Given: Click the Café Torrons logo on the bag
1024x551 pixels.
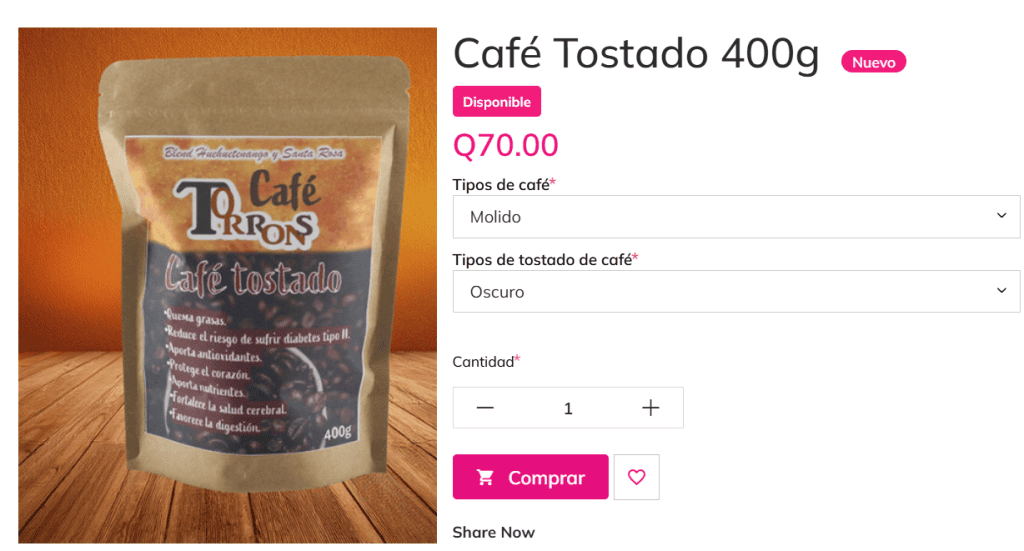Looking at the screenshot, I should 247,208.
